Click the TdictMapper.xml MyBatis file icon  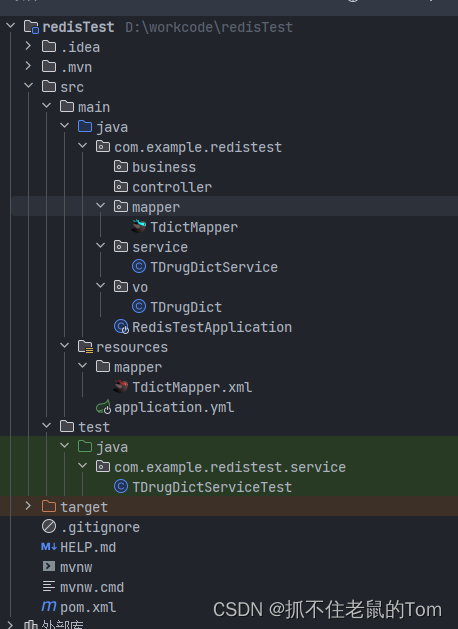point(121,387)
